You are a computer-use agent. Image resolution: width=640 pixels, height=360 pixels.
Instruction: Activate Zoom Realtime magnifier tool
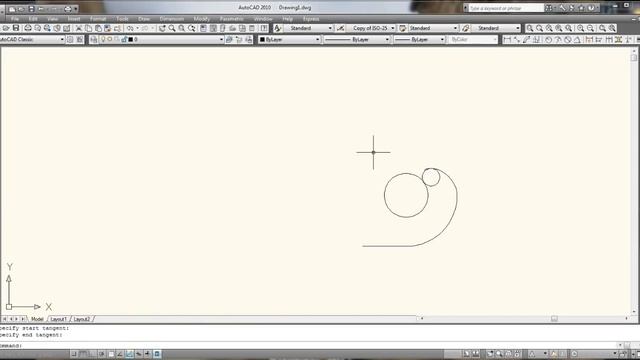pos(172,28)
